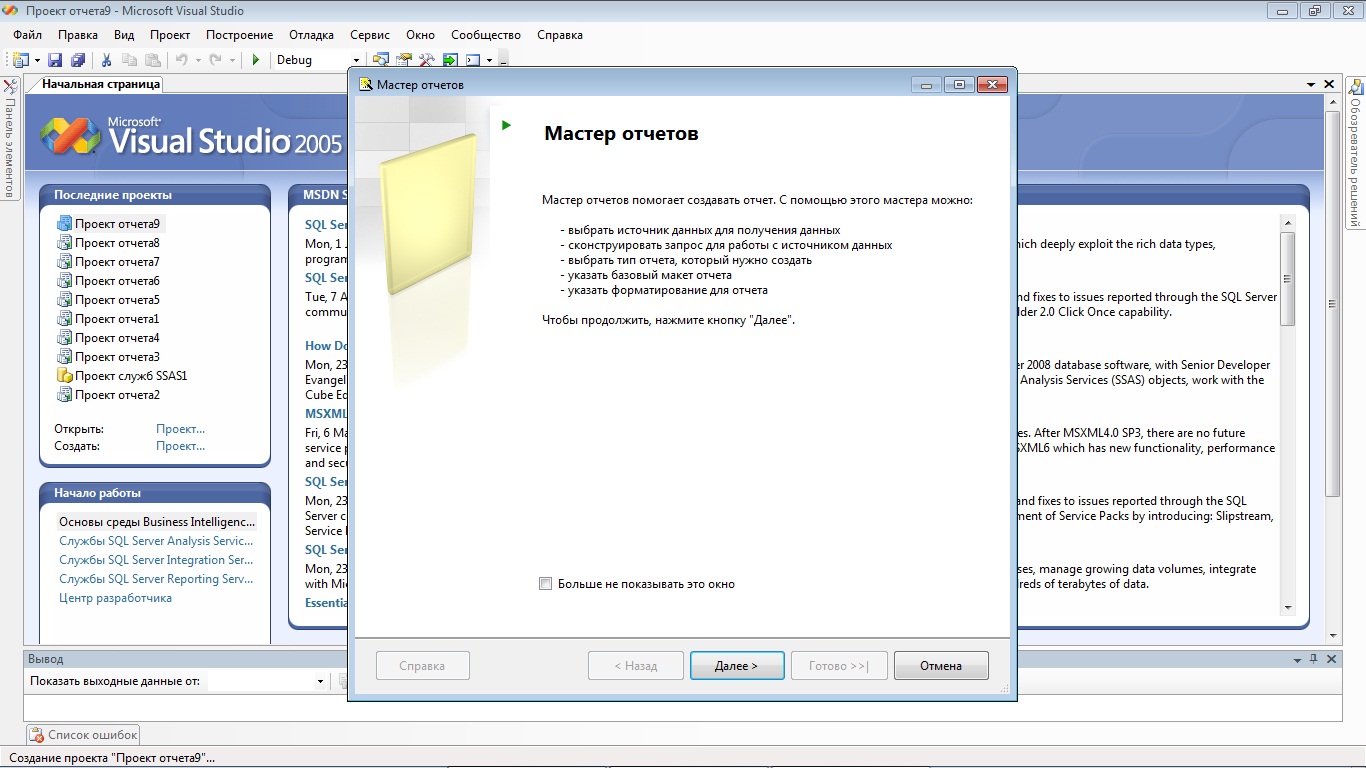Switch to Список ошибок tab
This screenshot has width=1366, height=768.
83,735
